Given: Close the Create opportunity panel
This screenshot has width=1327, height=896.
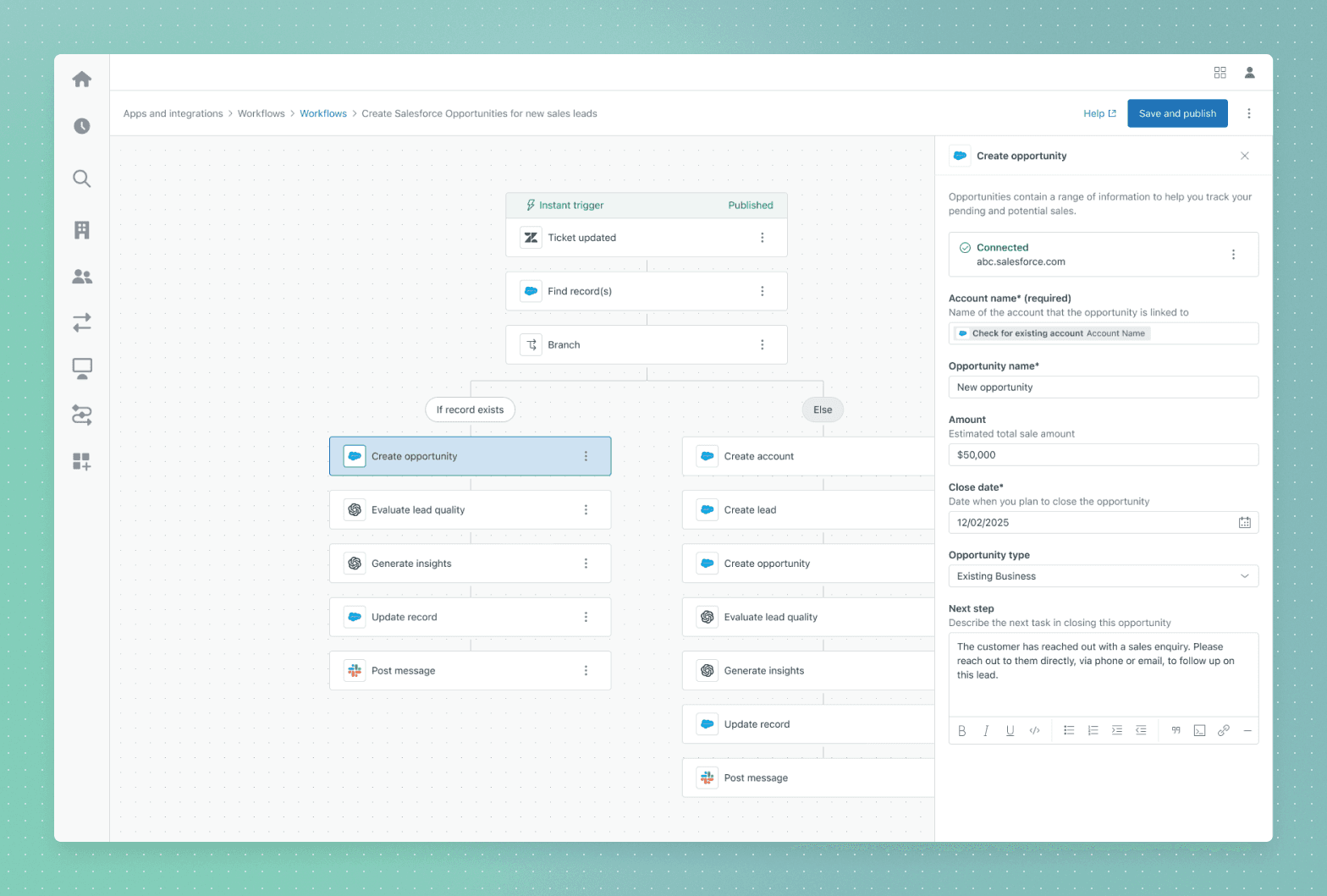Looking at the screenshot, I should click(1244, 156).
